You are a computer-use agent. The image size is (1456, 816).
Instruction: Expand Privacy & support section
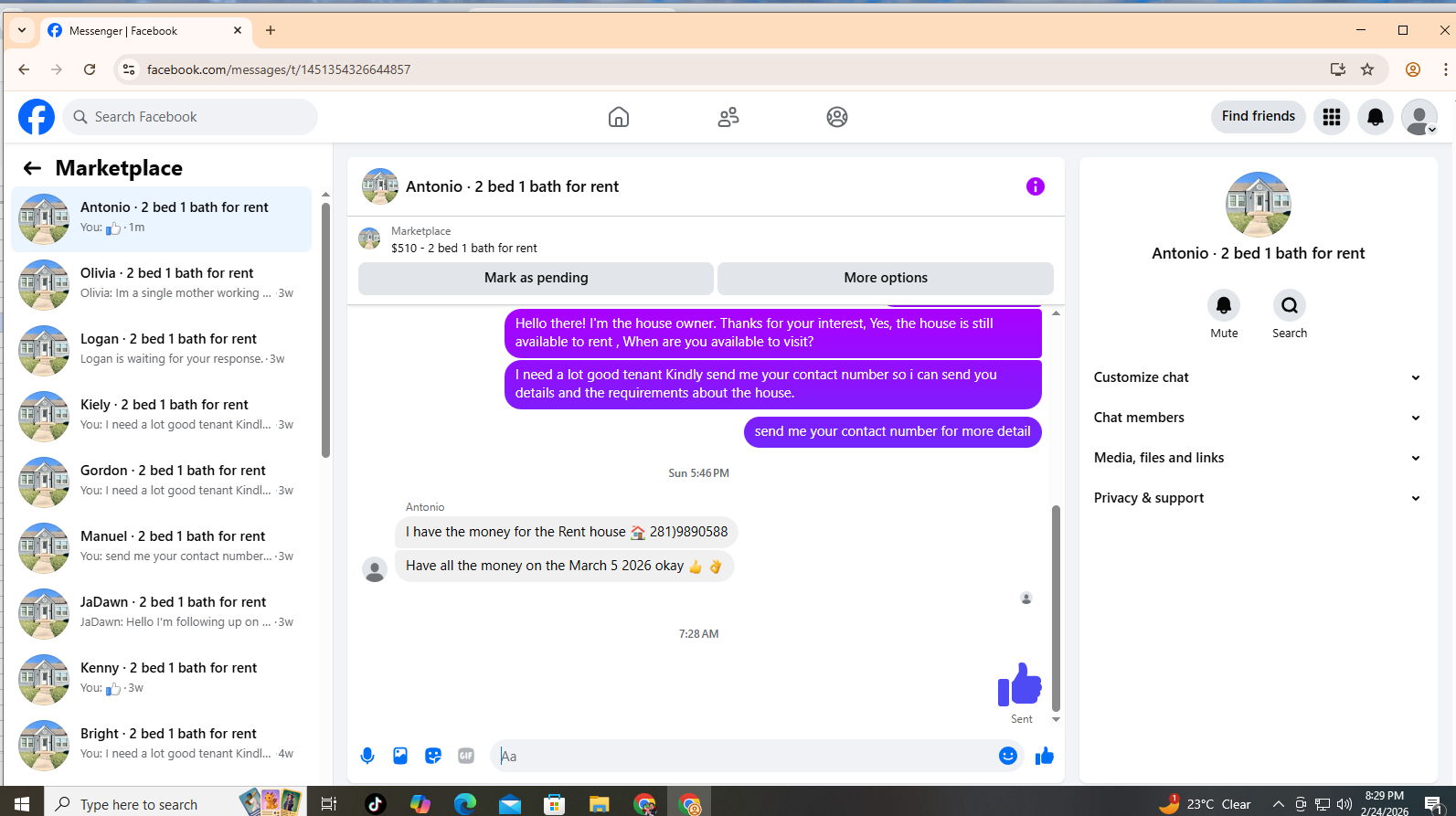click(1258, 498)
